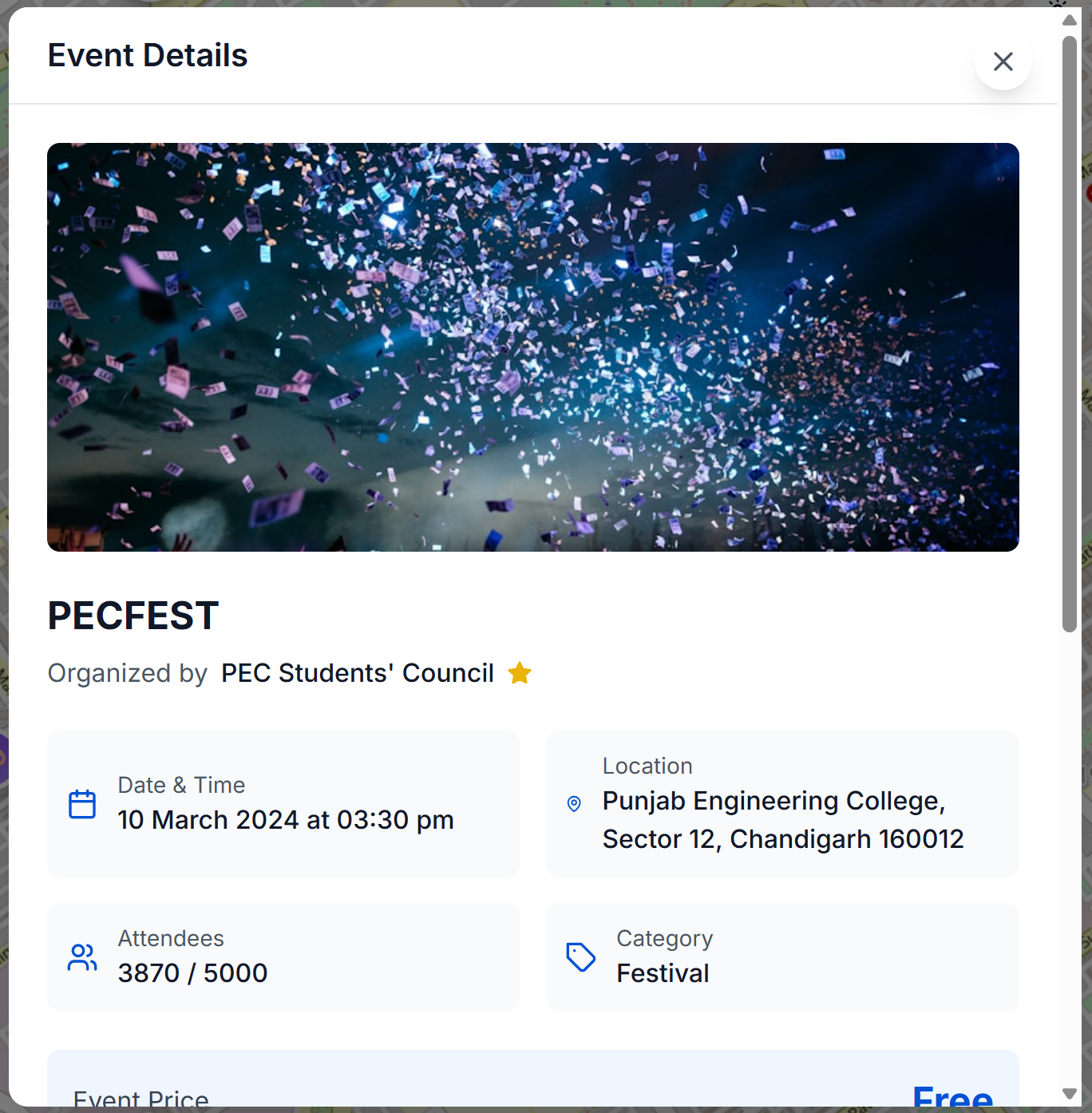This screenshot has height=1113, width=1092.
Task: Click the attendee capacity progress area
Action: pyautogui.click(x=283, y=957)
